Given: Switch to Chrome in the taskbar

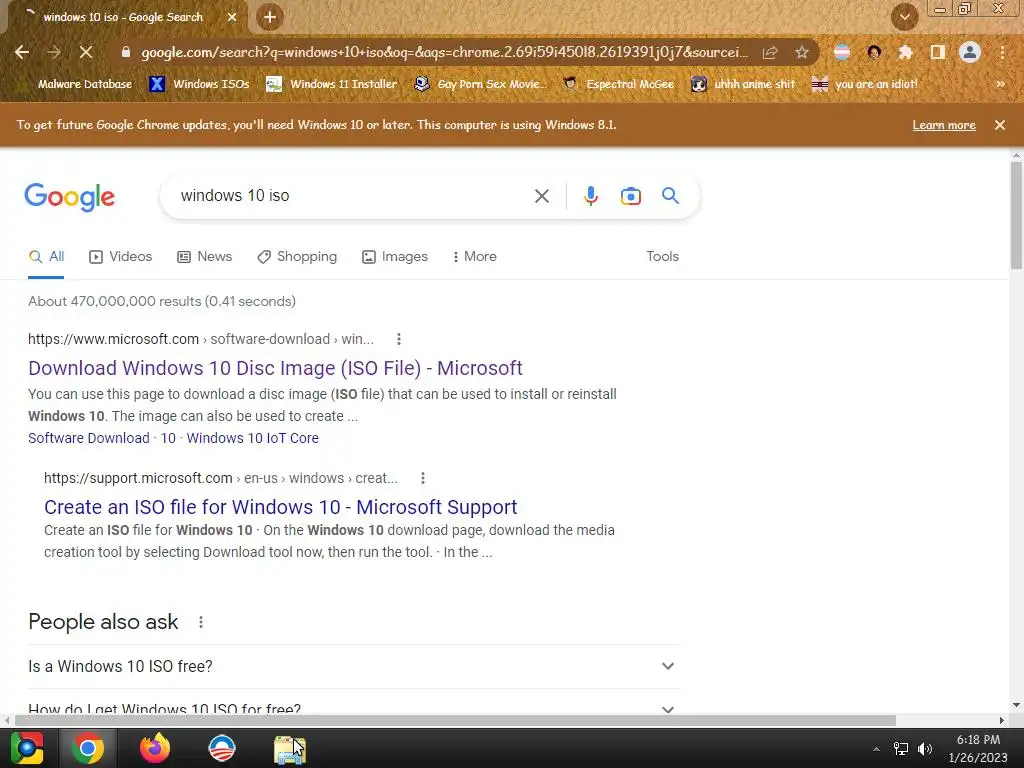Looking at the screenshot, I should pyautogui.click(x=88, y=748).
